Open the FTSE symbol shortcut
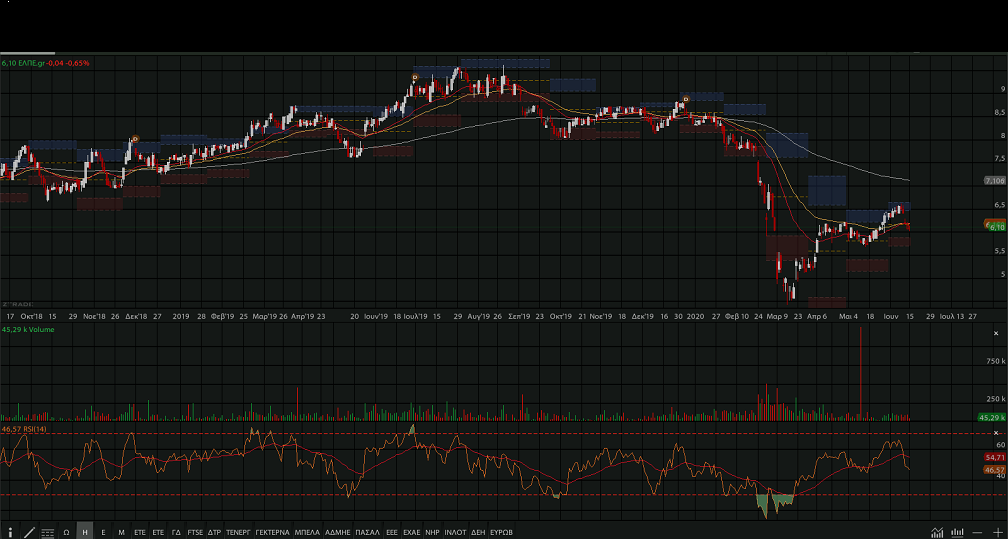This screenshot has height=539, width=1008. [194, 532]
